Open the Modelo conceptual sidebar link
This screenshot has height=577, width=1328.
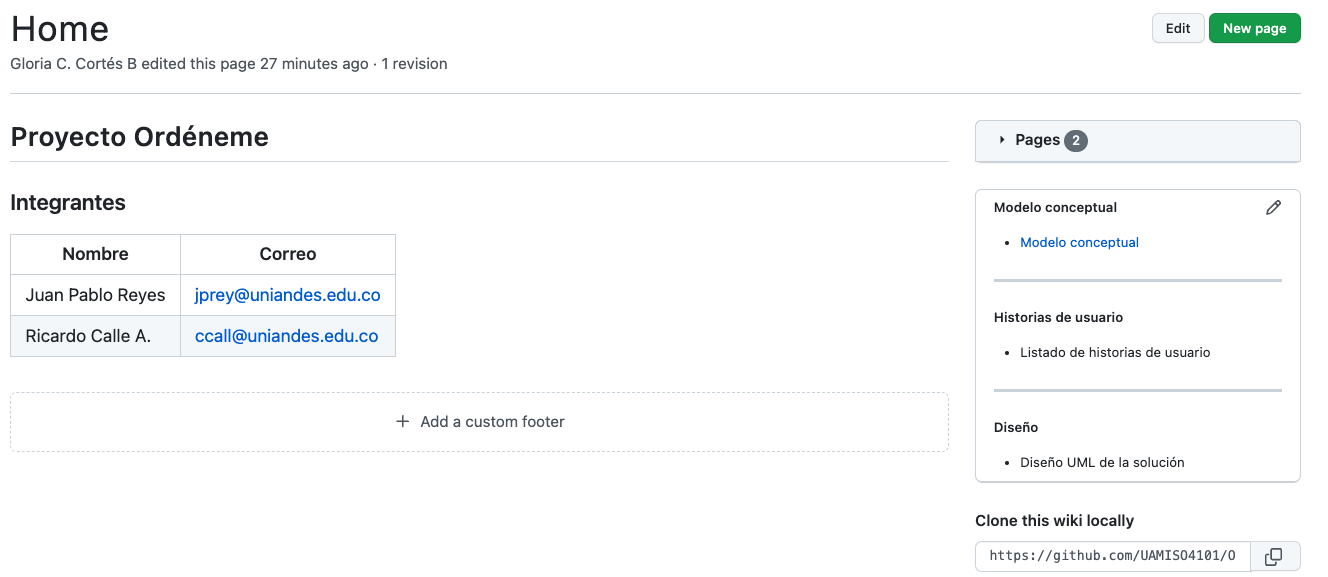coord(1079,242)
